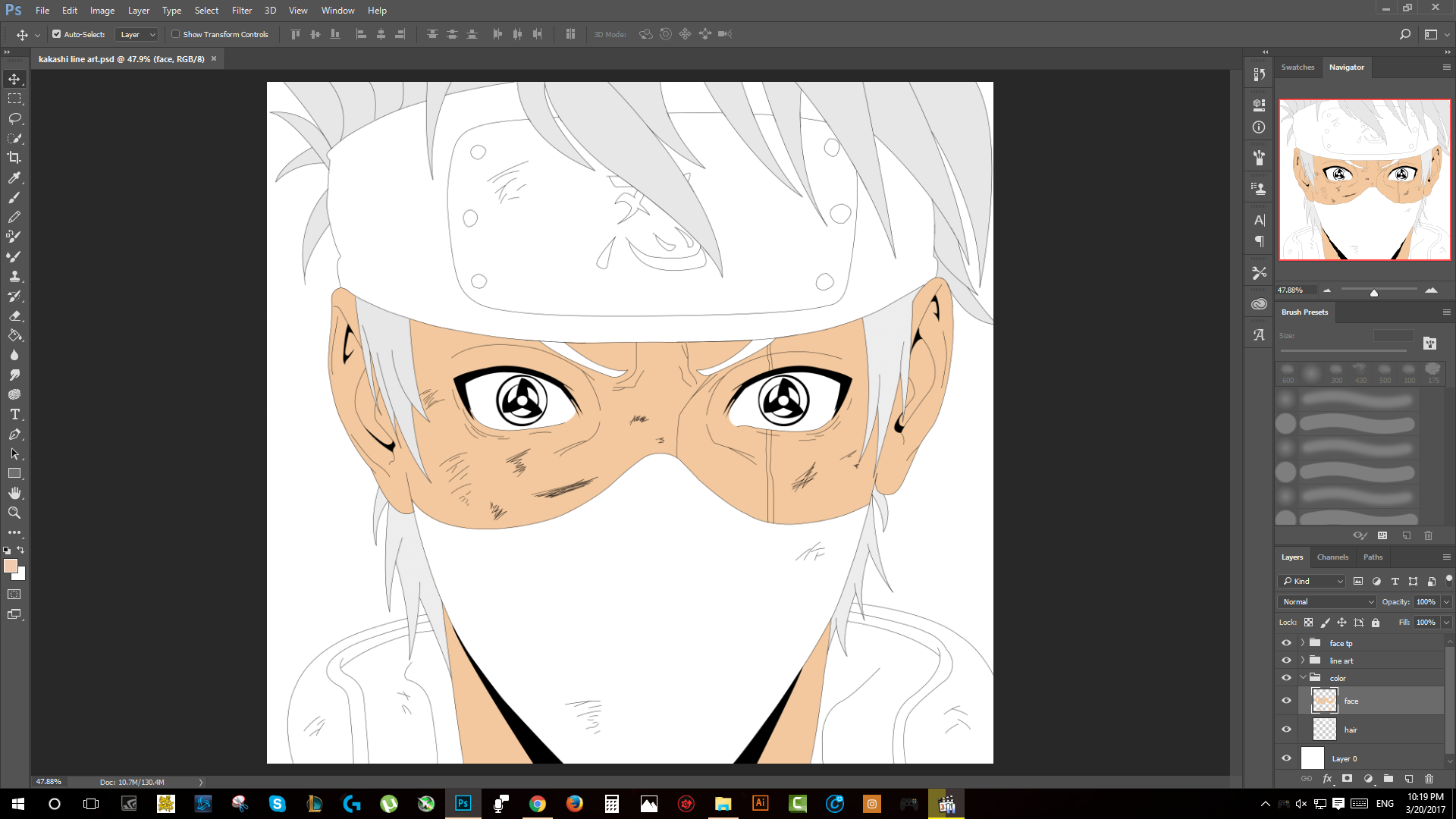
Task: Select the Rectangle shape tool
Action: pyautogui.click(x=14, y=473)
